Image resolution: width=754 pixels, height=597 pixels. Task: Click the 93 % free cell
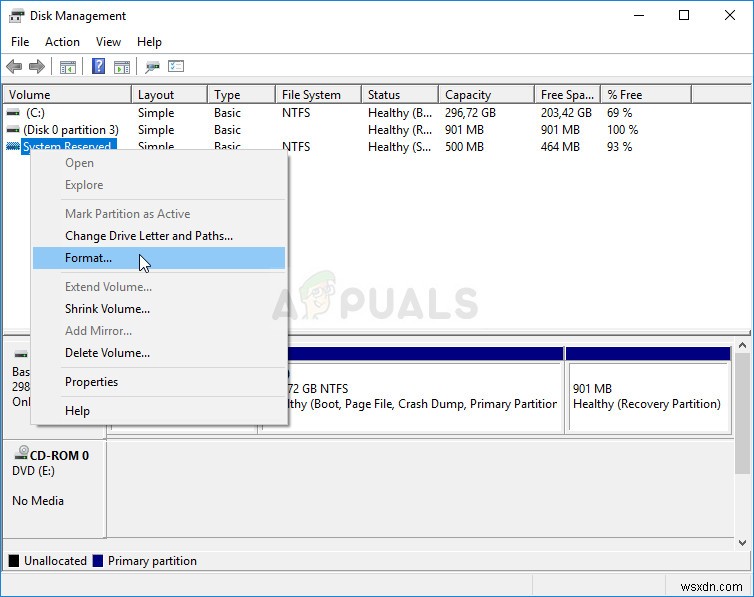click(x=619, y=147)
